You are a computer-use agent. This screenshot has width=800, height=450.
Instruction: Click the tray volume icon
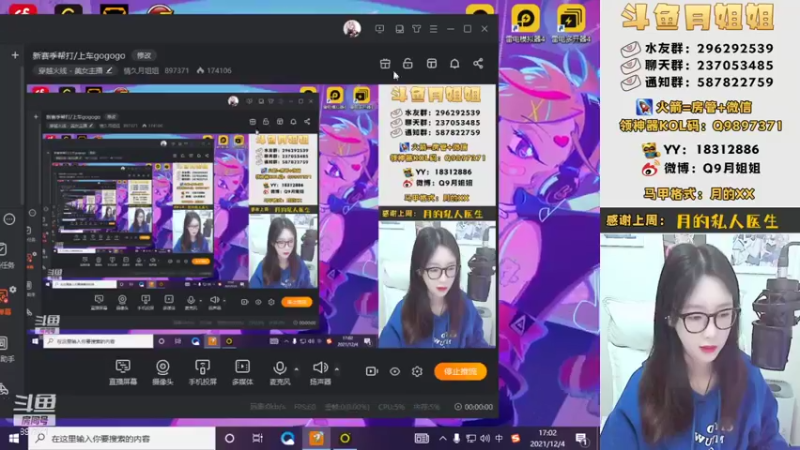(485, 438)
